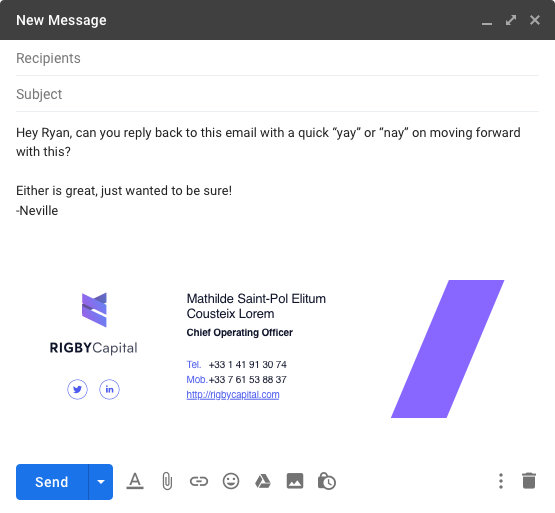The image size is (555, 513).
Task: Discard draft with trash icon
Action: (529, 481)
